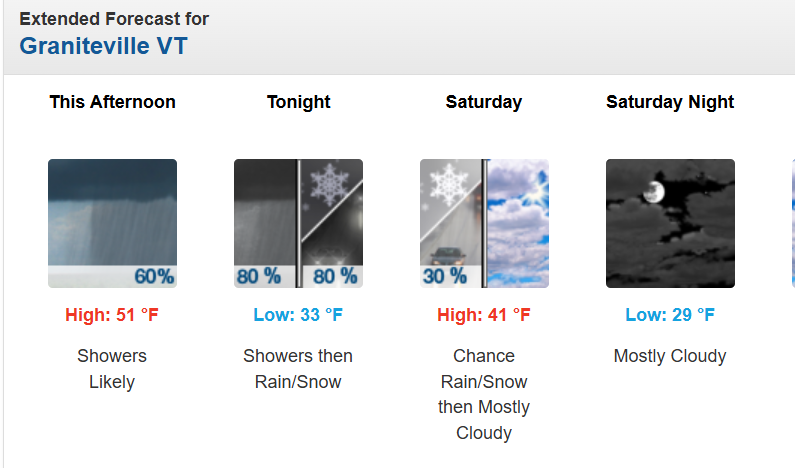Click the Saturday Night mostly cloudy moon icon

[670, 223]
